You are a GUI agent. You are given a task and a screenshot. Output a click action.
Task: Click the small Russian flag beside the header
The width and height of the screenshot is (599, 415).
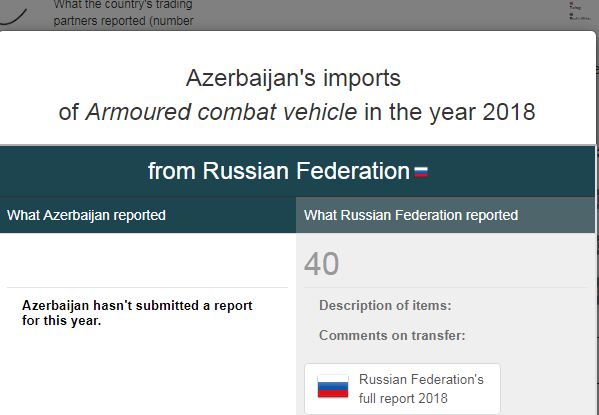[421, 172]
